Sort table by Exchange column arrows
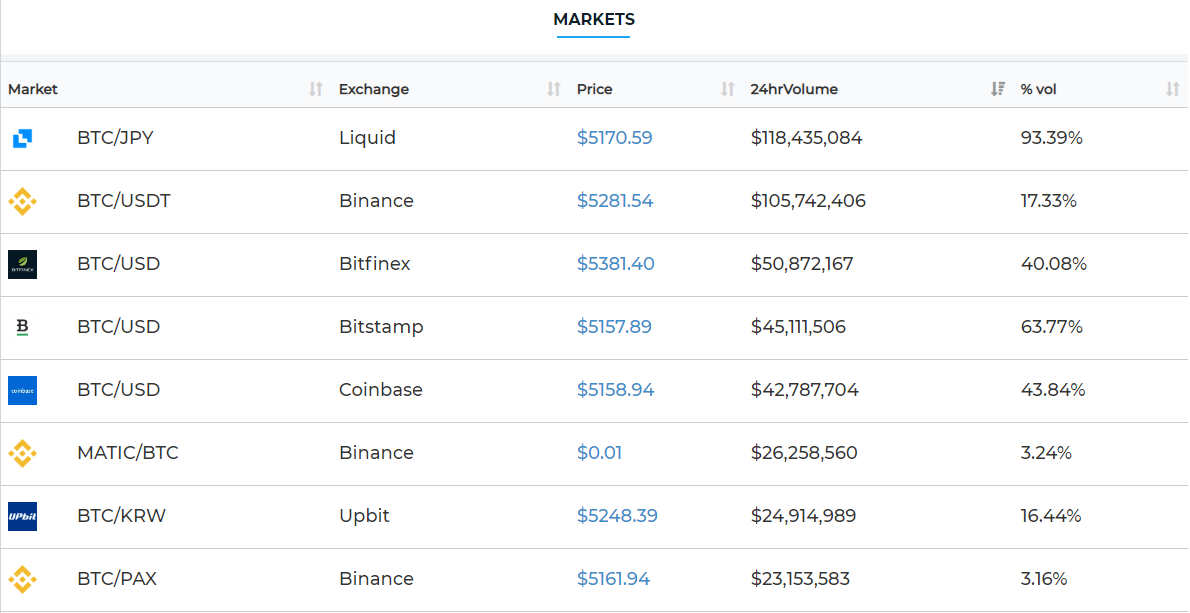1190x613 pixels. point(553,89)
